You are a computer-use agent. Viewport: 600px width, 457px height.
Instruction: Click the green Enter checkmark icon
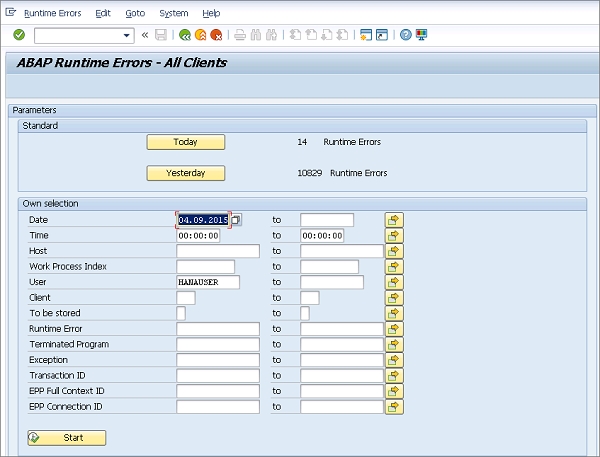pyautogui.click(x=19, y=35)
